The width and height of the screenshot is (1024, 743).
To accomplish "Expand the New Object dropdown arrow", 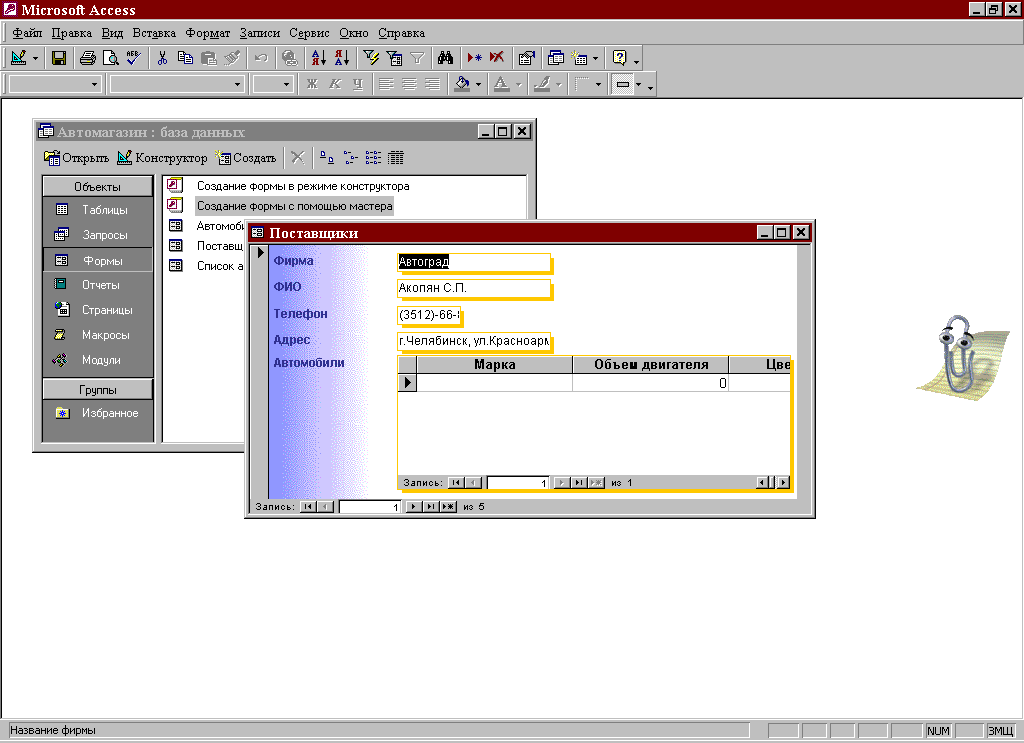I will click(595, 59).
